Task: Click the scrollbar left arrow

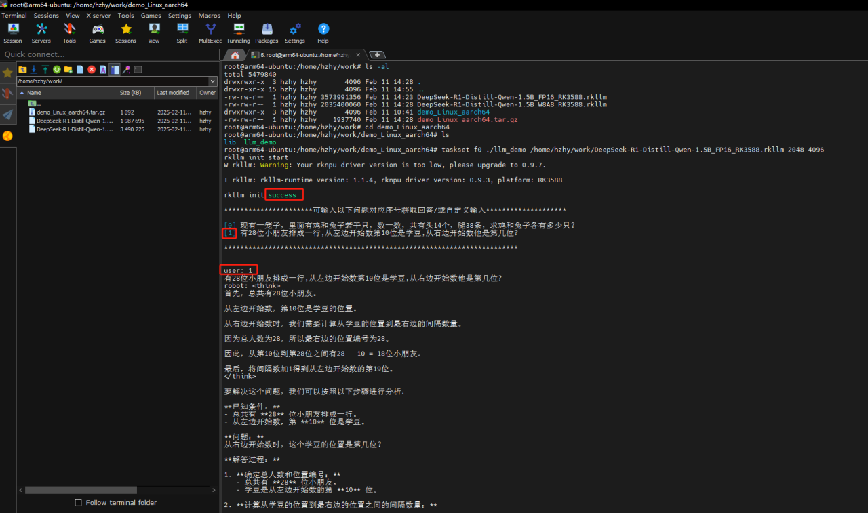Action: (x=21, y=490)
